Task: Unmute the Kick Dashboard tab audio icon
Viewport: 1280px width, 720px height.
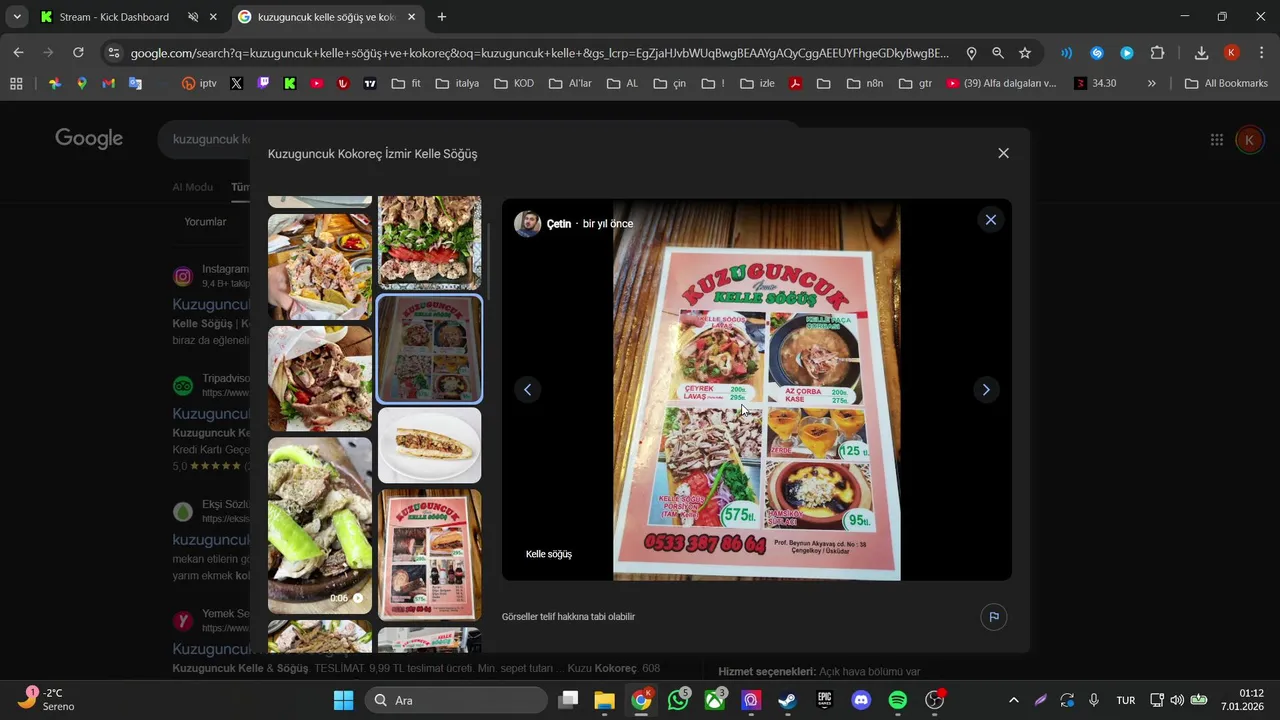Action: click(193, 17)
